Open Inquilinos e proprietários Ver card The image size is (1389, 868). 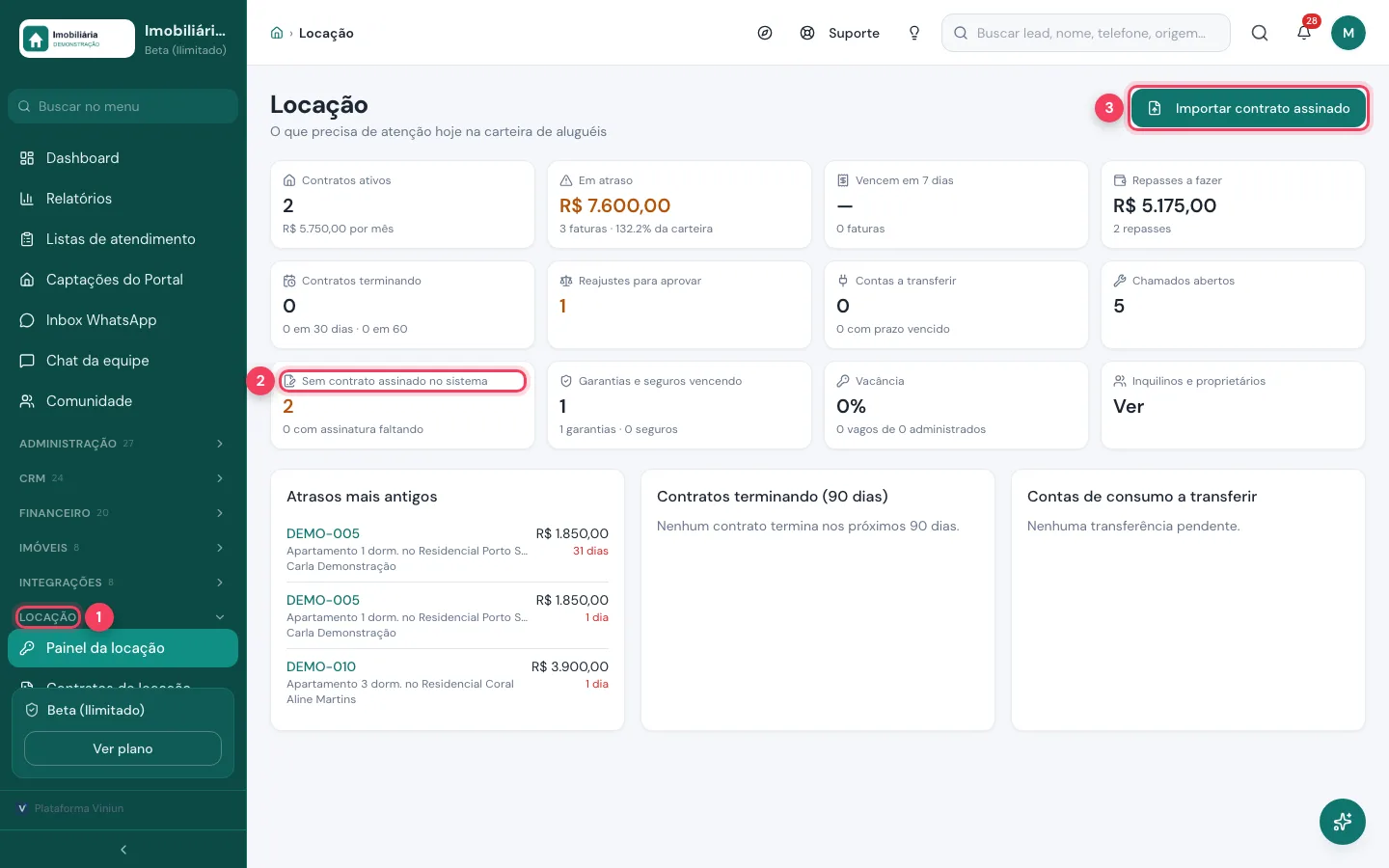pos(1233,405)
